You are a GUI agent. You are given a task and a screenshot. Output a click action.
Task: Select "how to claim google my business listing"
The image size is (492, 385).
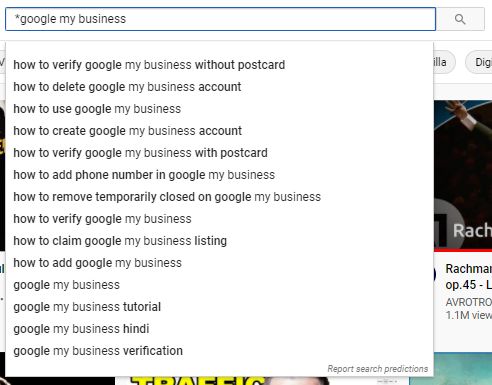pyautogui.click(x=219, y=241)
